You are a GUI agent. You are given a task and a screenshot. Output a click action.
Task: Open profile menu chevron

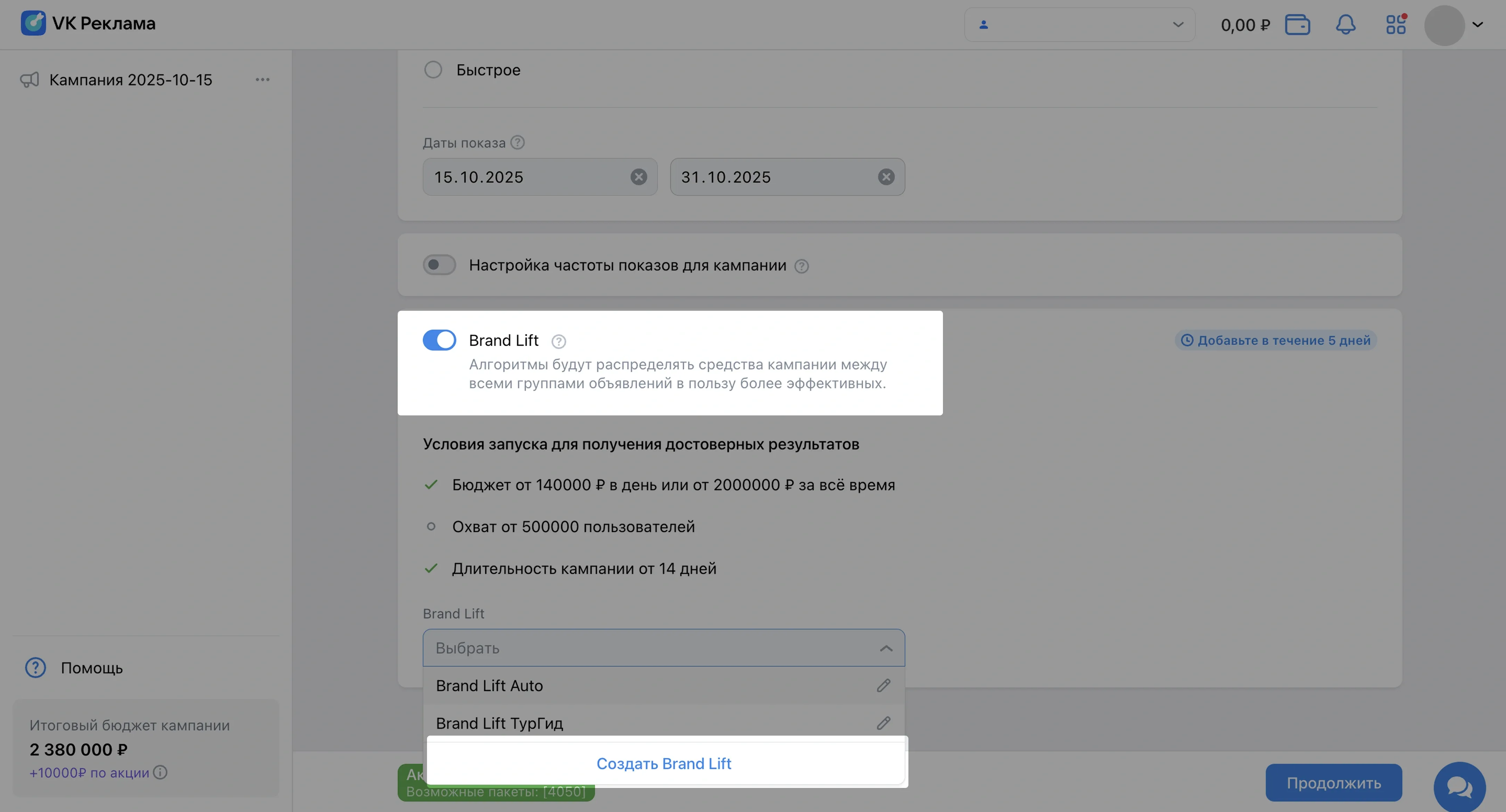(1477, 24)
